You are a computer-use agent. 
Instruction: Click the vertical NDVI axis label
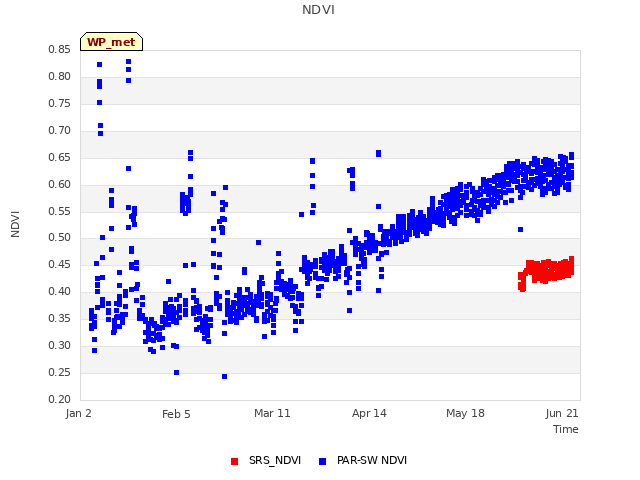click(15, 224)
